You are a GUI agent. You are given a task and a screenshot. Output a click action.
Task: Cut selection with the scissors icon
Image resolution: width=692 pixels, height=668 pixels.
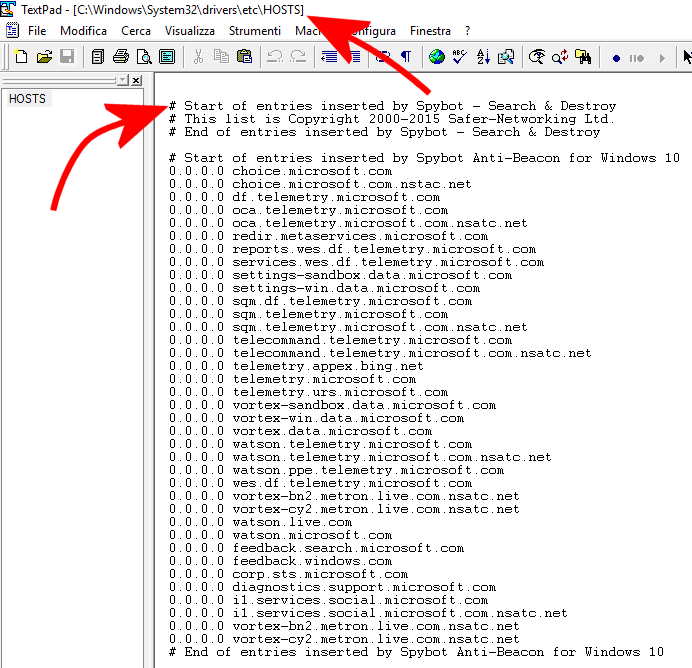click(198, 57)
